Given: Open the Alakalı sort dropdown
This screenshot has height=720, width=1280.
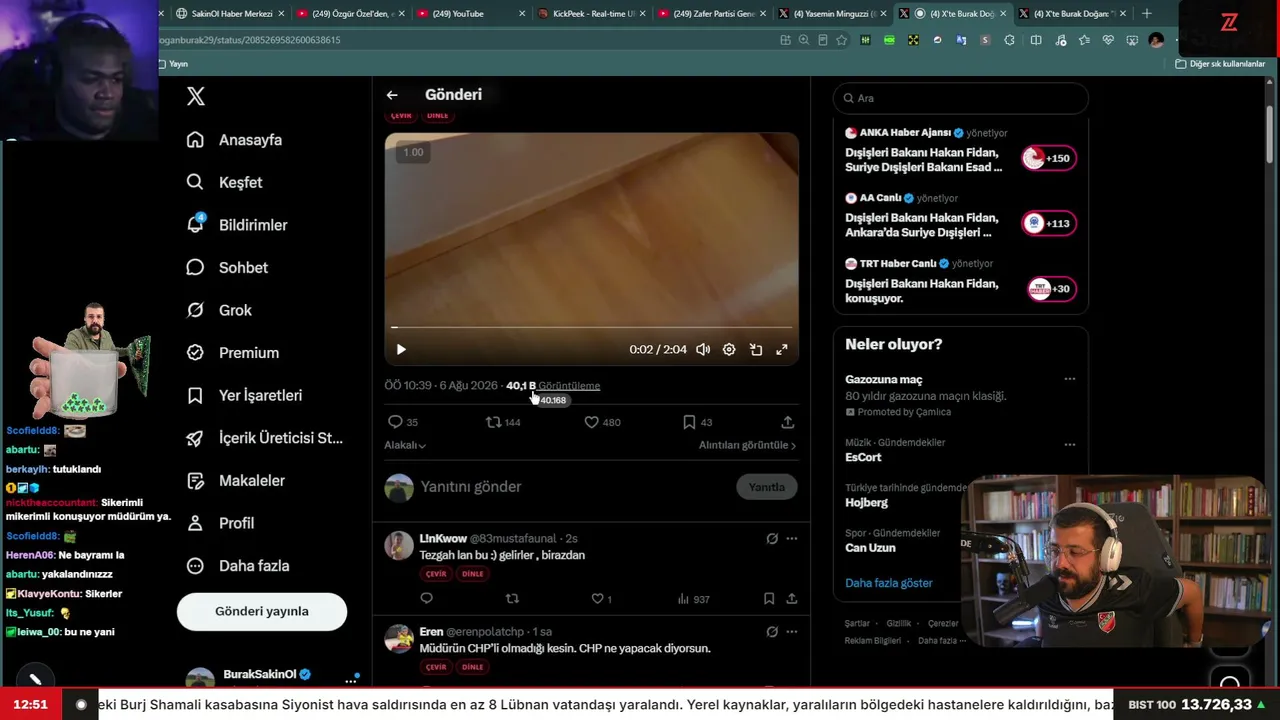Looking at the screenshot, I should (405, 445).
